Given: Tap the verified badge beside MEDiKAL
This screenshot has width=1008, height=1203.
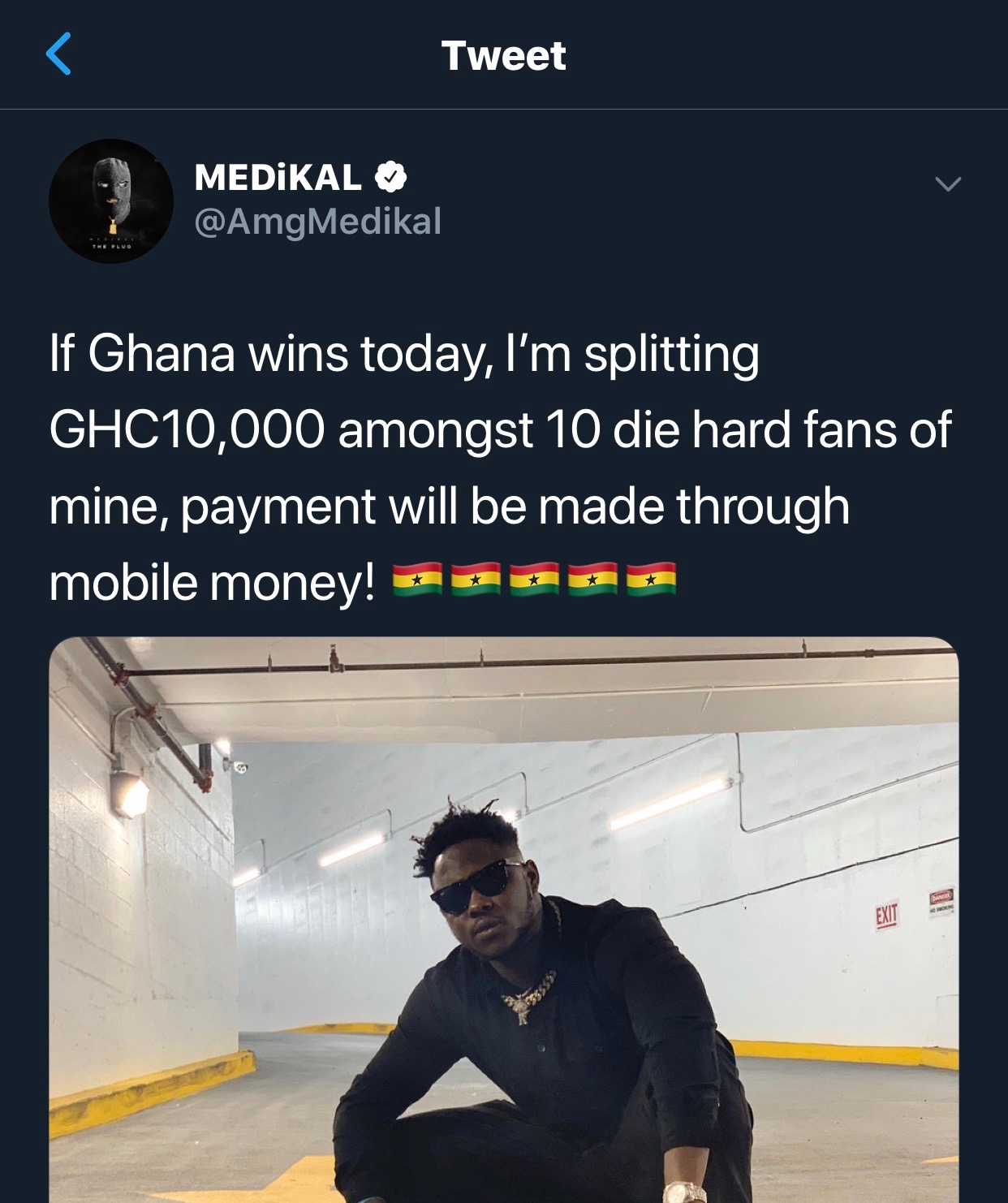Looking at the screenshot, I should click(x=390, y=177).
